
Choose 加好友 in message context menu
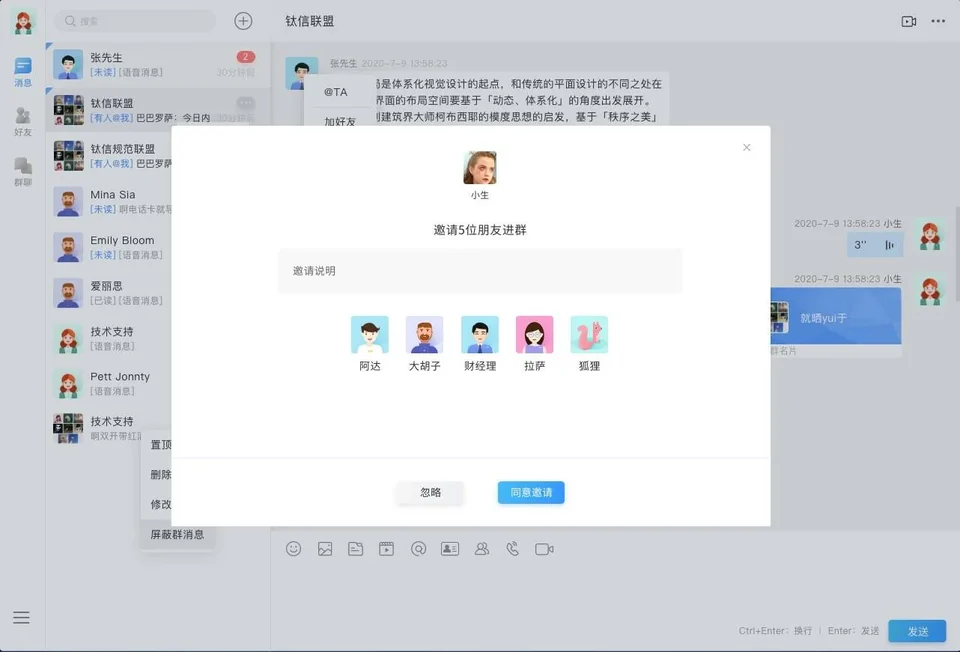(340, 121)
